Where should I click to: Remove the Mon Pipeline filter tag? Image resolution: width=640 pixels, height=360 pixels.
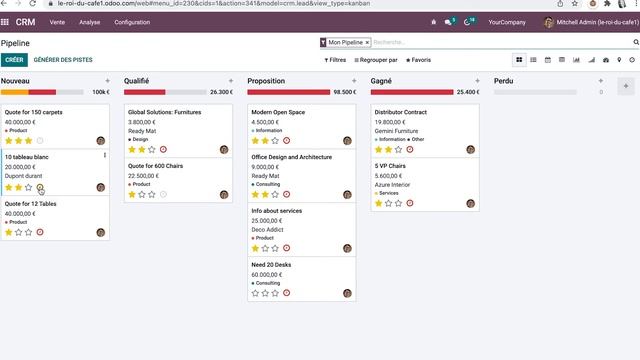click(367, 42)
